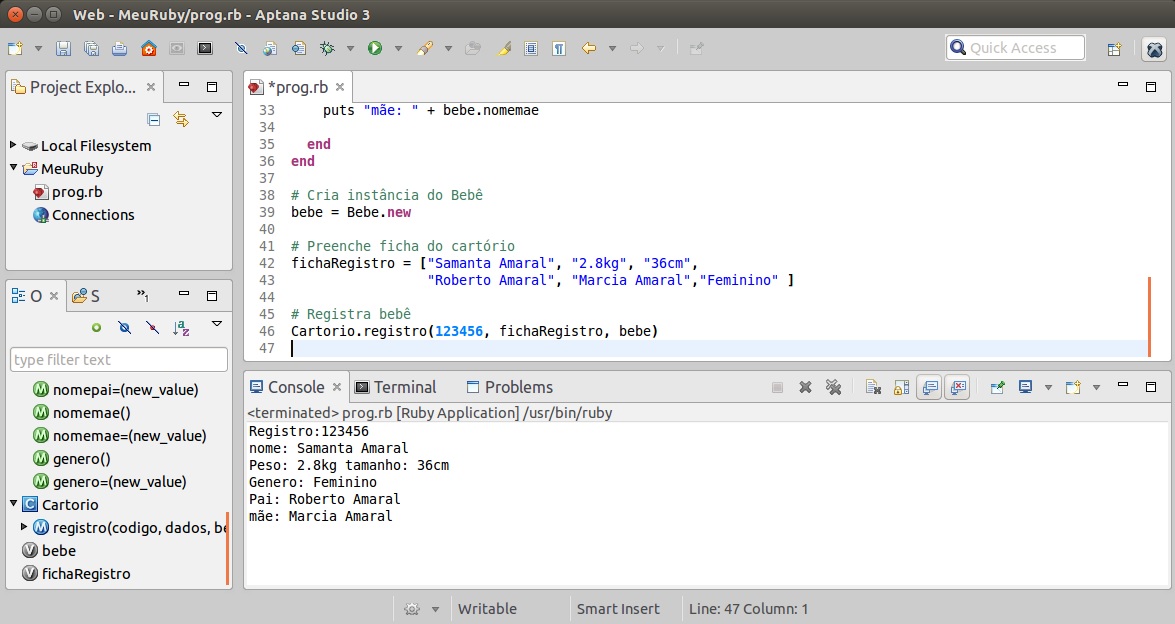Viewport: 1175px width, 624px height.
Task: Click the green Run button
Action: click(375, 48)
